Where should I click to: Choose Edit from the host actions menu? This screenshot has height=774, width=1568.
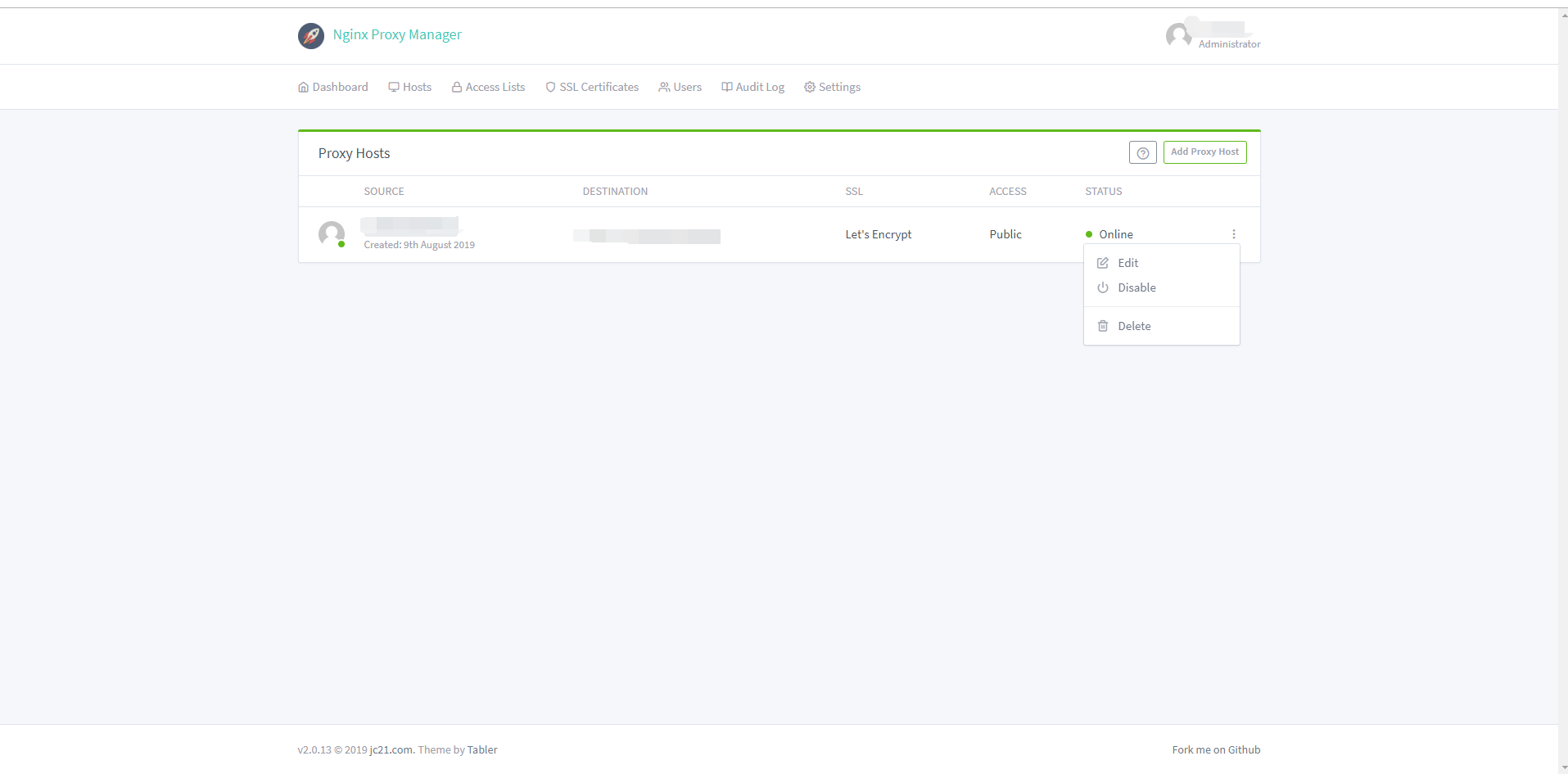click(x=1162, y=263)
